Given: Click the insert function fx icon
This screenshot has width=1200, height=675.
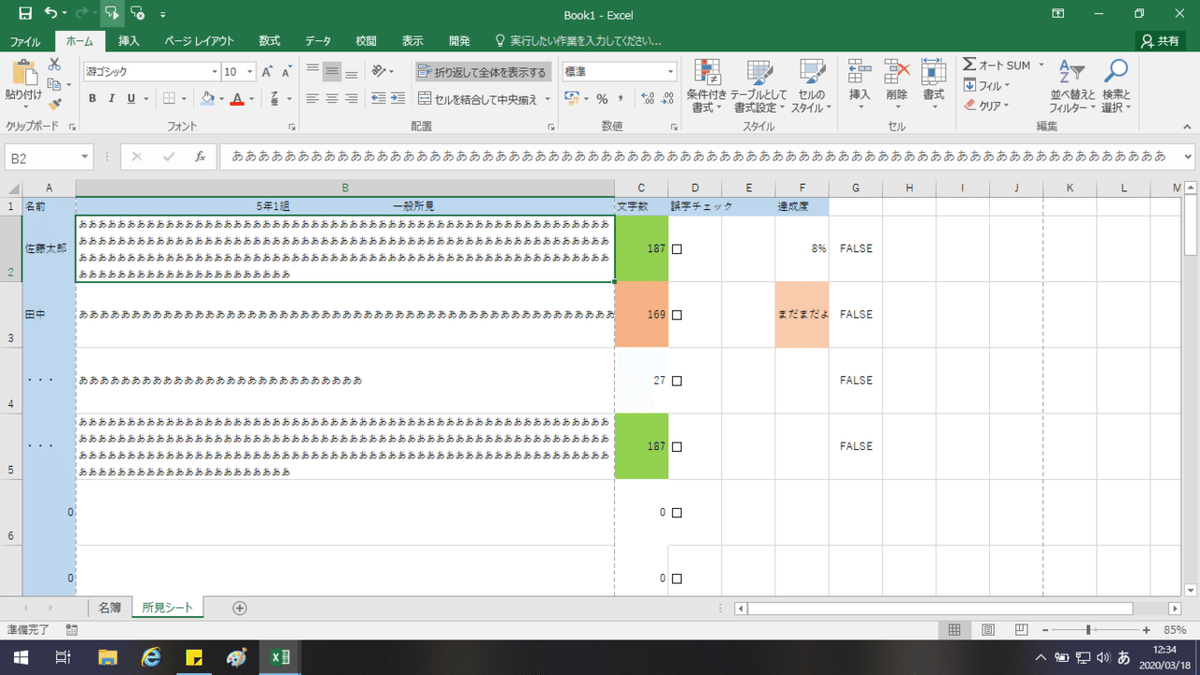Looking at the screenshot, I should 200,157.
